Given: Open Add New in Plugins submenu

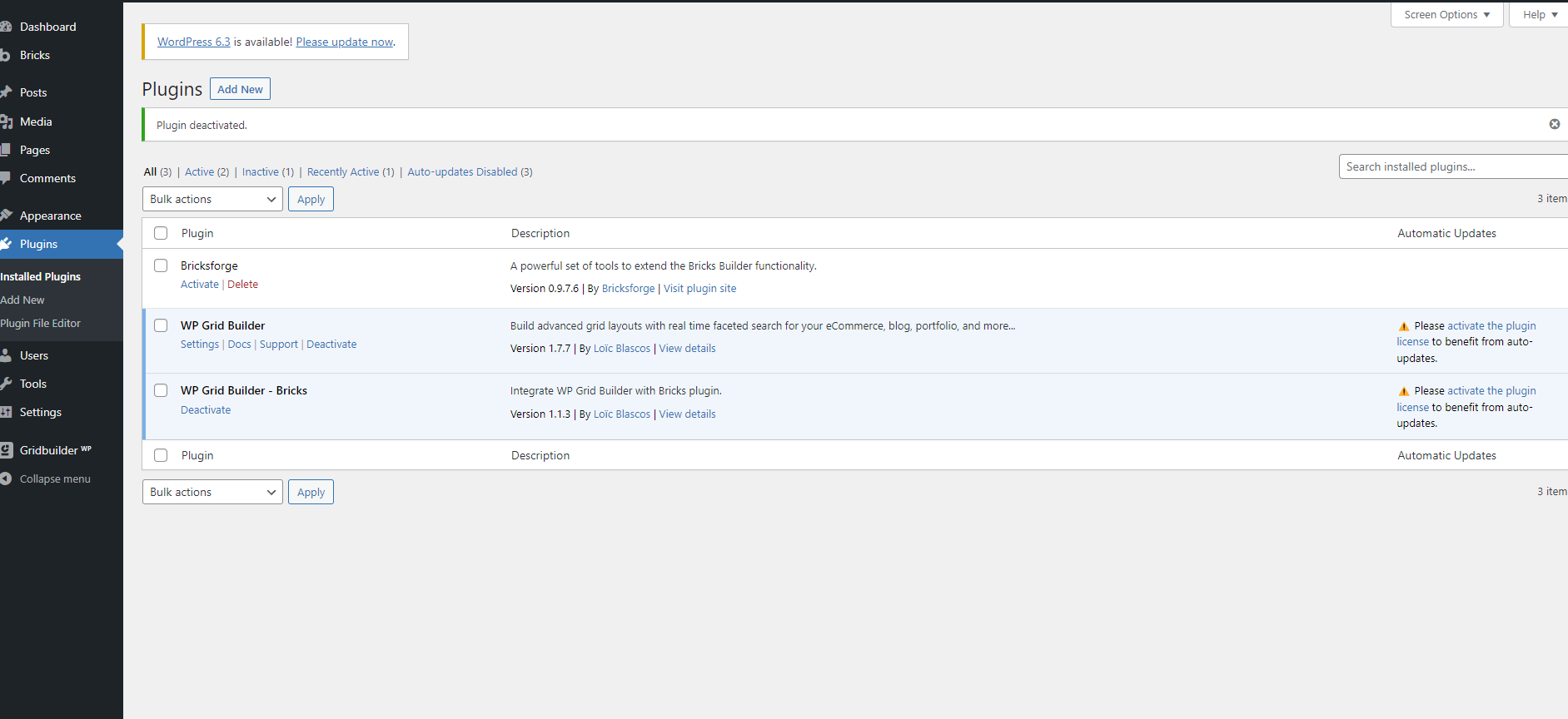Looking at the screenshot, I should pyautogui.click(x=22, y=300).
